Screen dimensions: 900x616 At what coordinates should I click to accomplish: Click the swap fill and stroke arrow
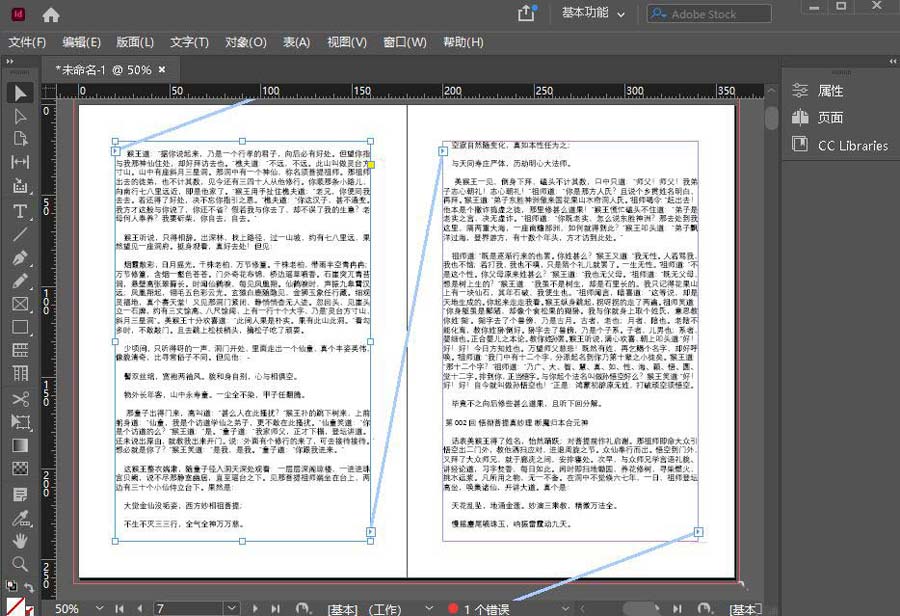pyautogui.click(x=29, y=587)
